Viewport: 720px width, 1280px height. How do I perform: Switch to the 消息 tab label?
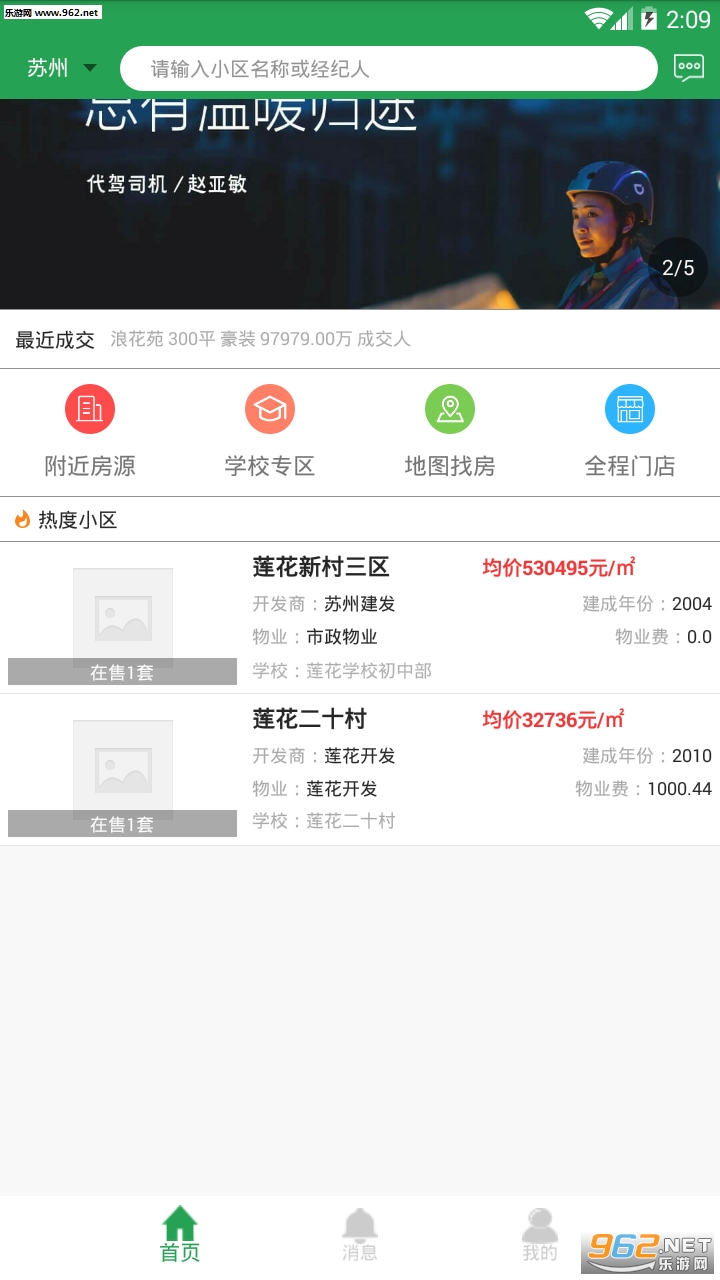tap(360, 1252)
